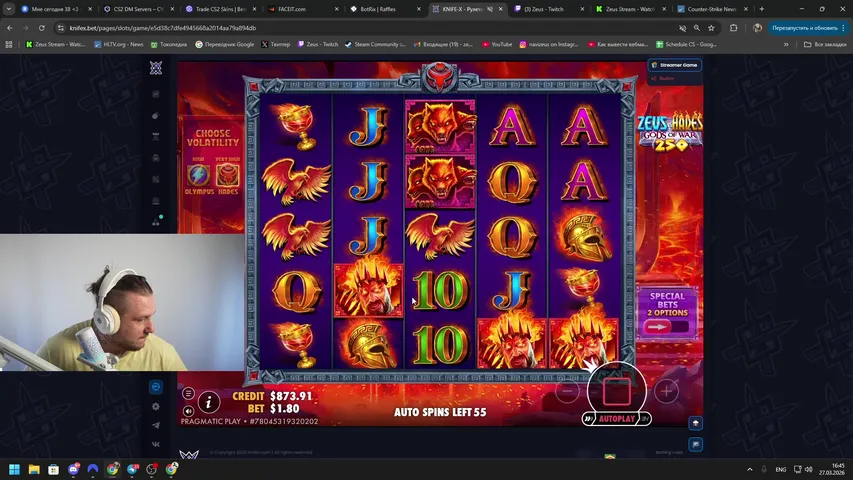This screenshot has height=480, width=853.
Task: Open the HLTV.org News bookmark
Action: pos(119,45)
